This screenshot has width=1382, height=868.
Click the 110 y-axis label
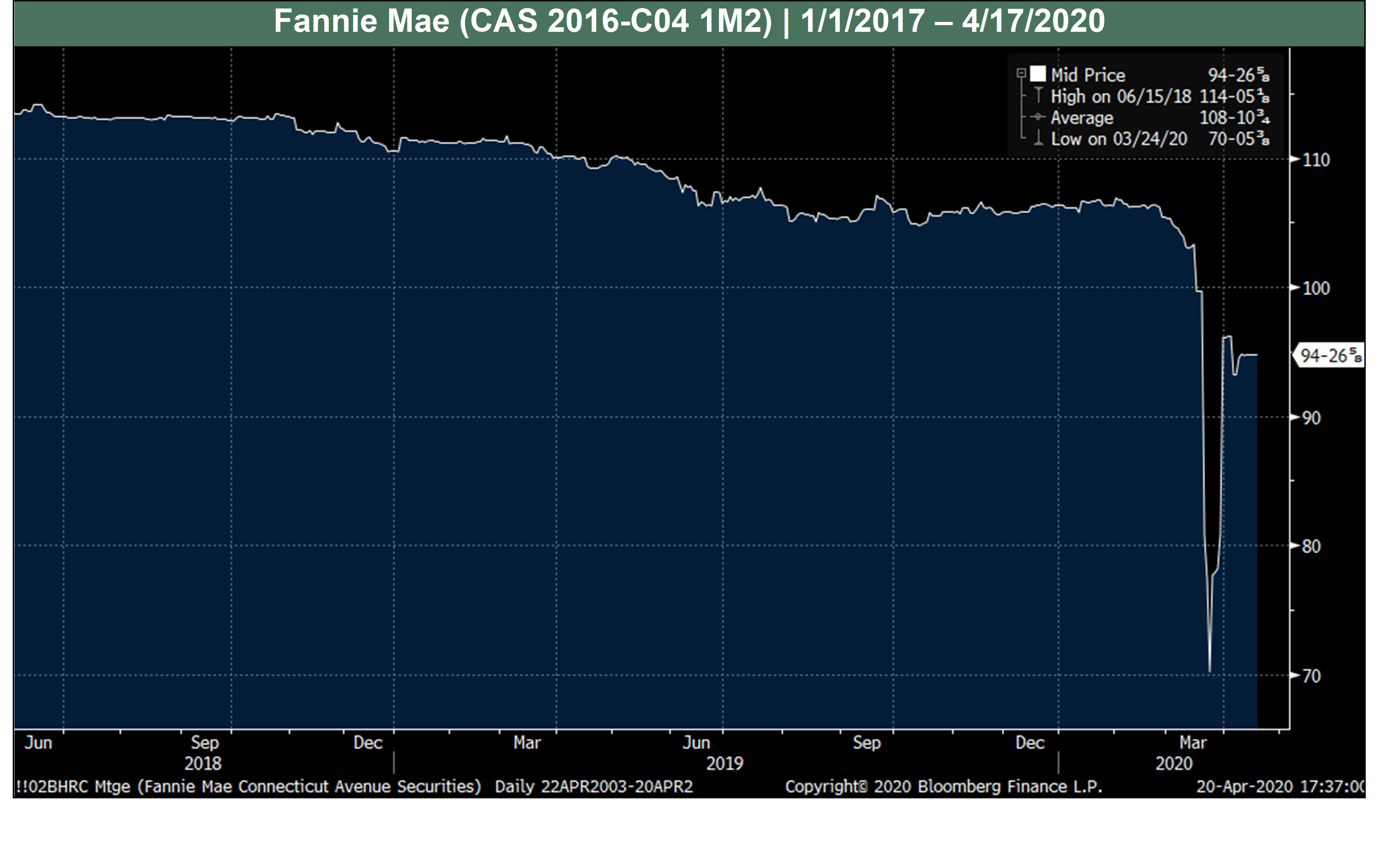(1316, 159)
